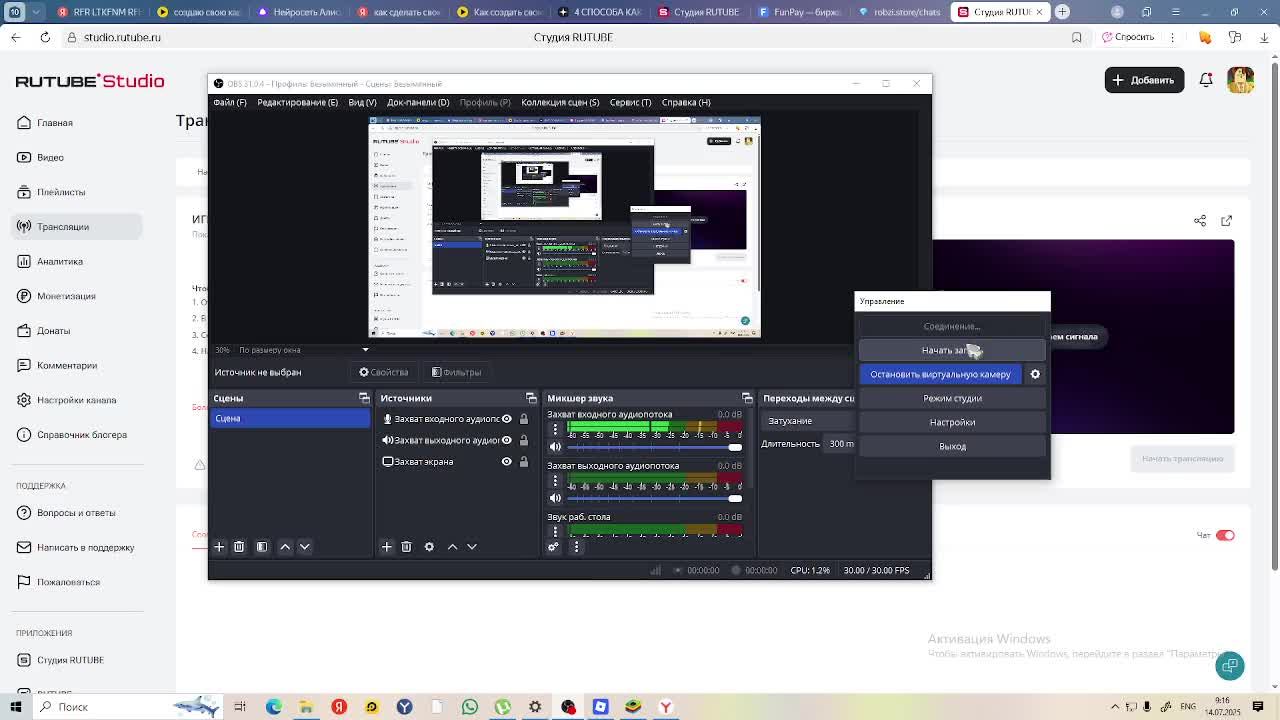
Task: Stop the virtual camera
Action: tap(940, 374)
